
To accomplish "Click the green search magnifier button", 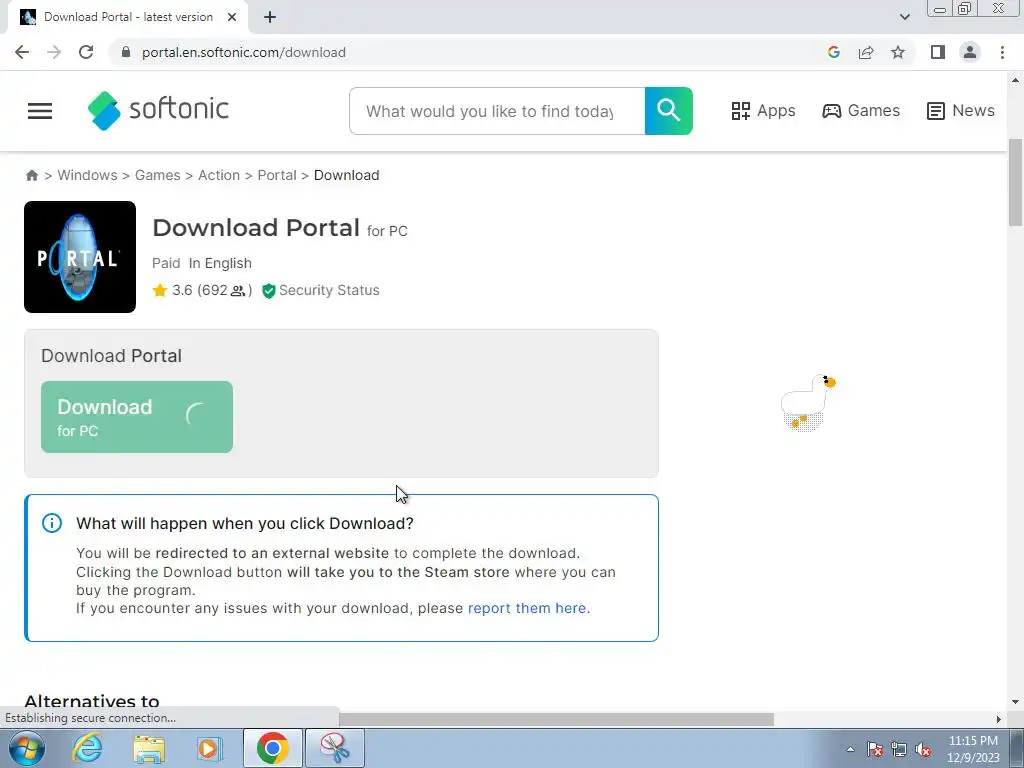I will pyautogui.click(x=668, y=111).
